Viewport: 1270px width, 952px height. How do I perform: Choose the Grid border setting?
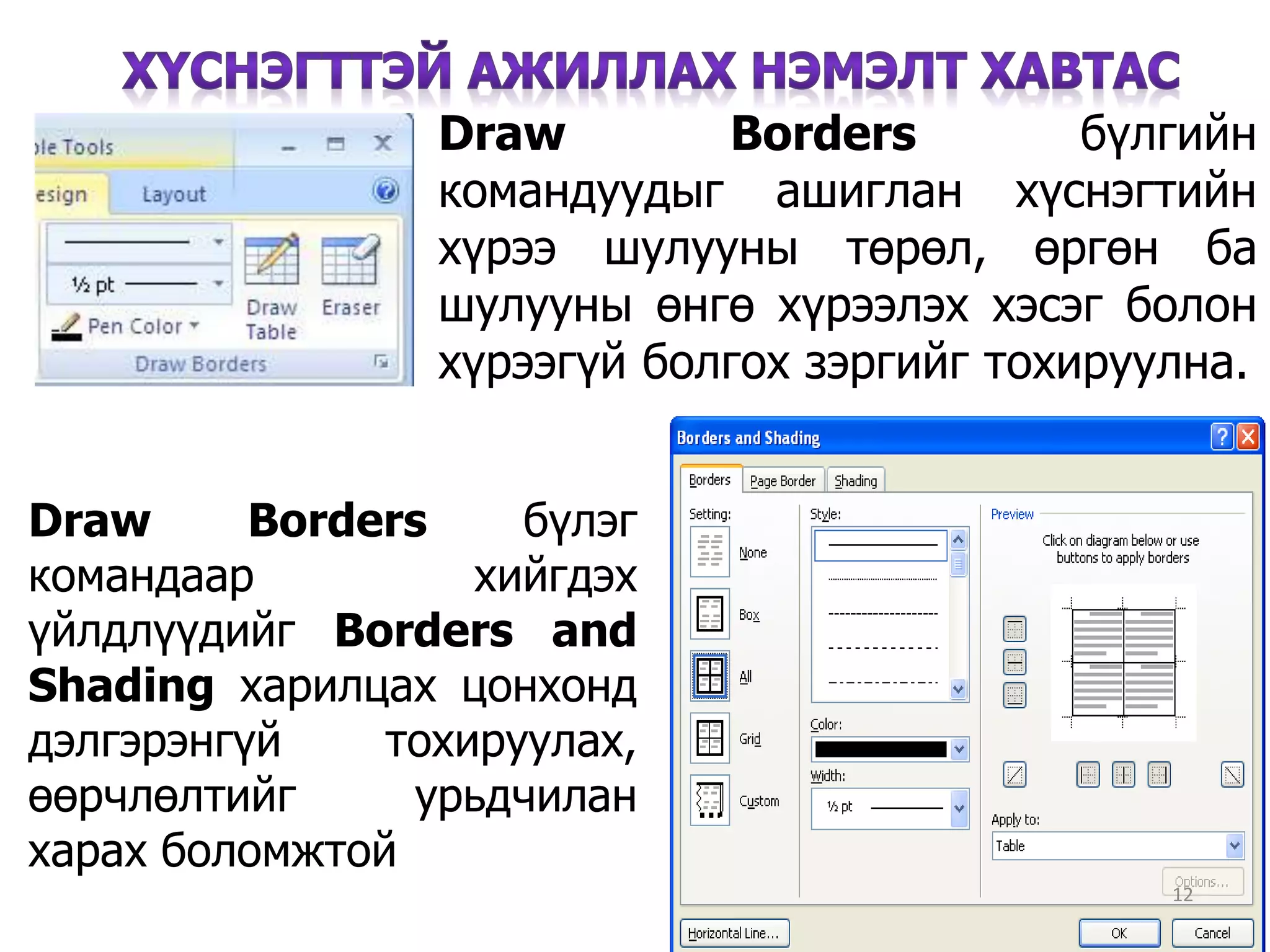(x=710, y=738)
